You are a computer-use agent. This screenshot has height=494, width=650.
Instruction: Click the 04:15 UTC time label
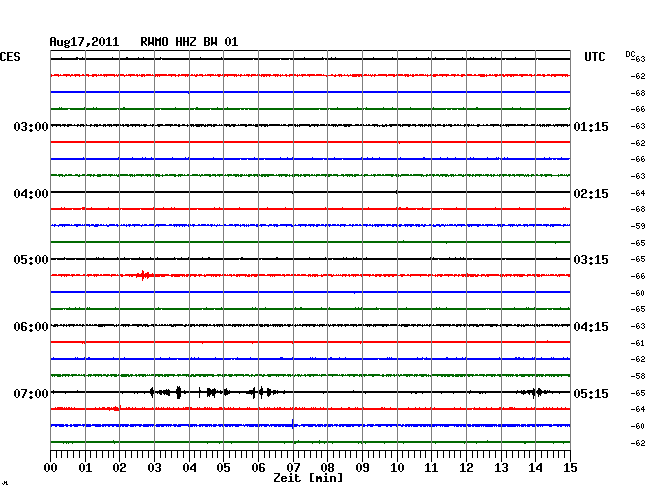[x=591, y=327]
